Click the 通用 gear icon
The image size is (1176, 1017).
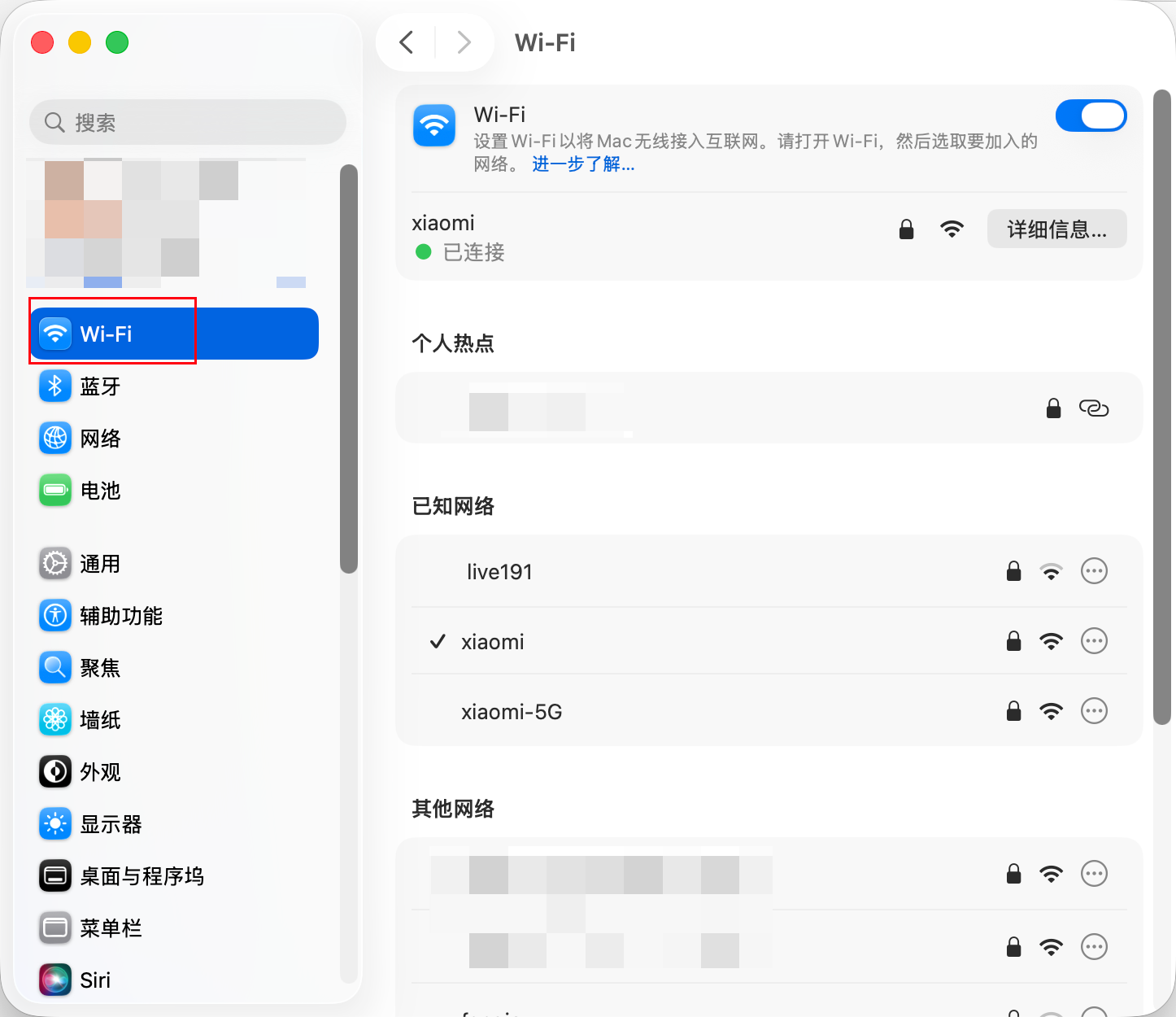pyautogui.click(x=55, y=563)
